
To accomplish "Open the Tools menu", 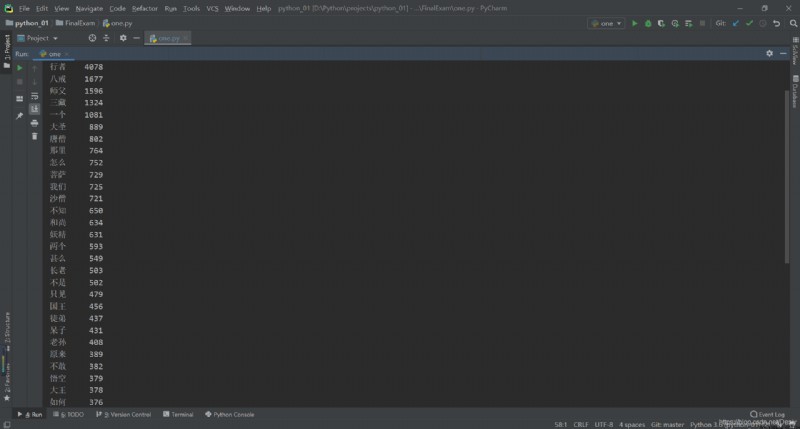I will click(x=191, y=8).
